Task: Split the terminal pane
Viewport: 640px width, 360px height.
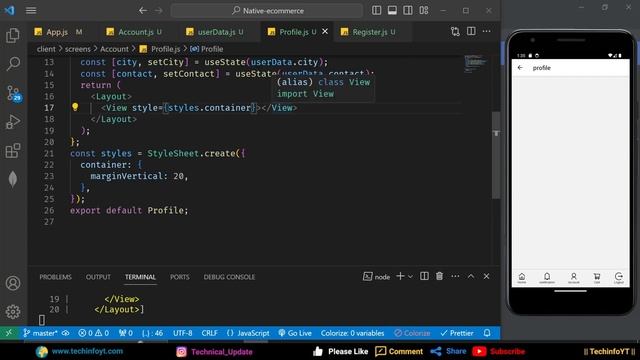Action: click(424, 276)
